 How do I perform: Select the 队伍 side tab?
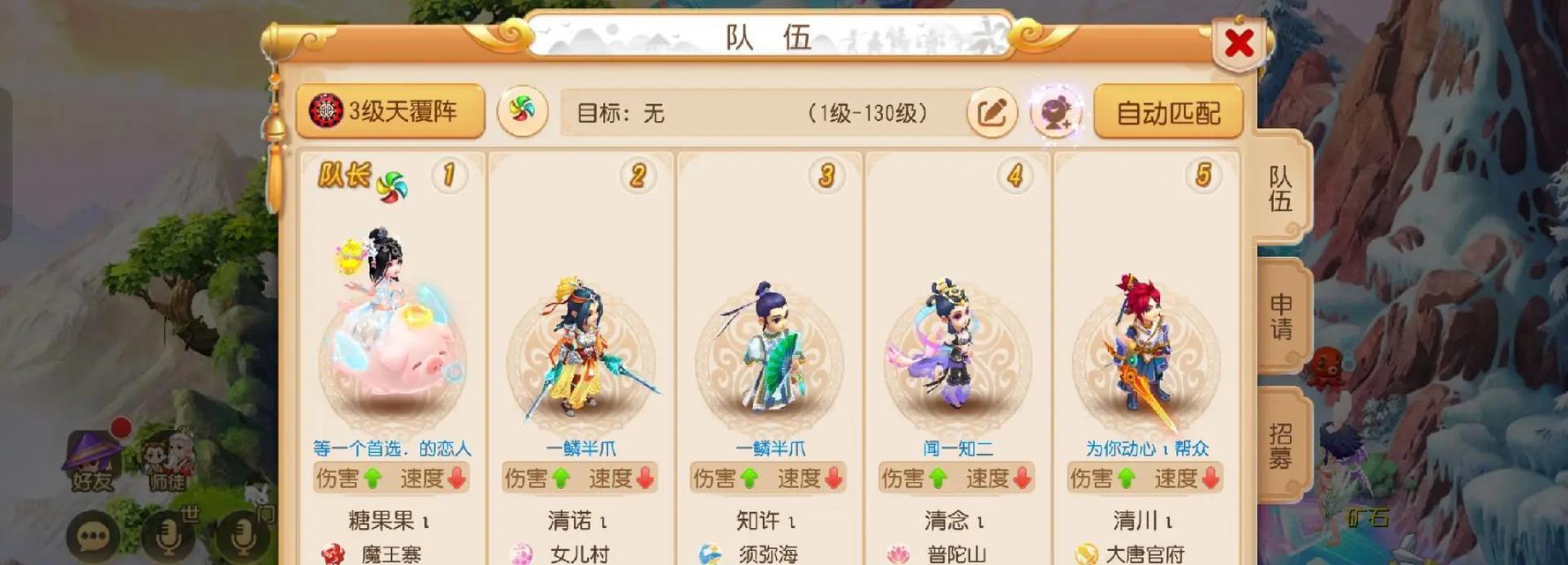coord(1281,187)
